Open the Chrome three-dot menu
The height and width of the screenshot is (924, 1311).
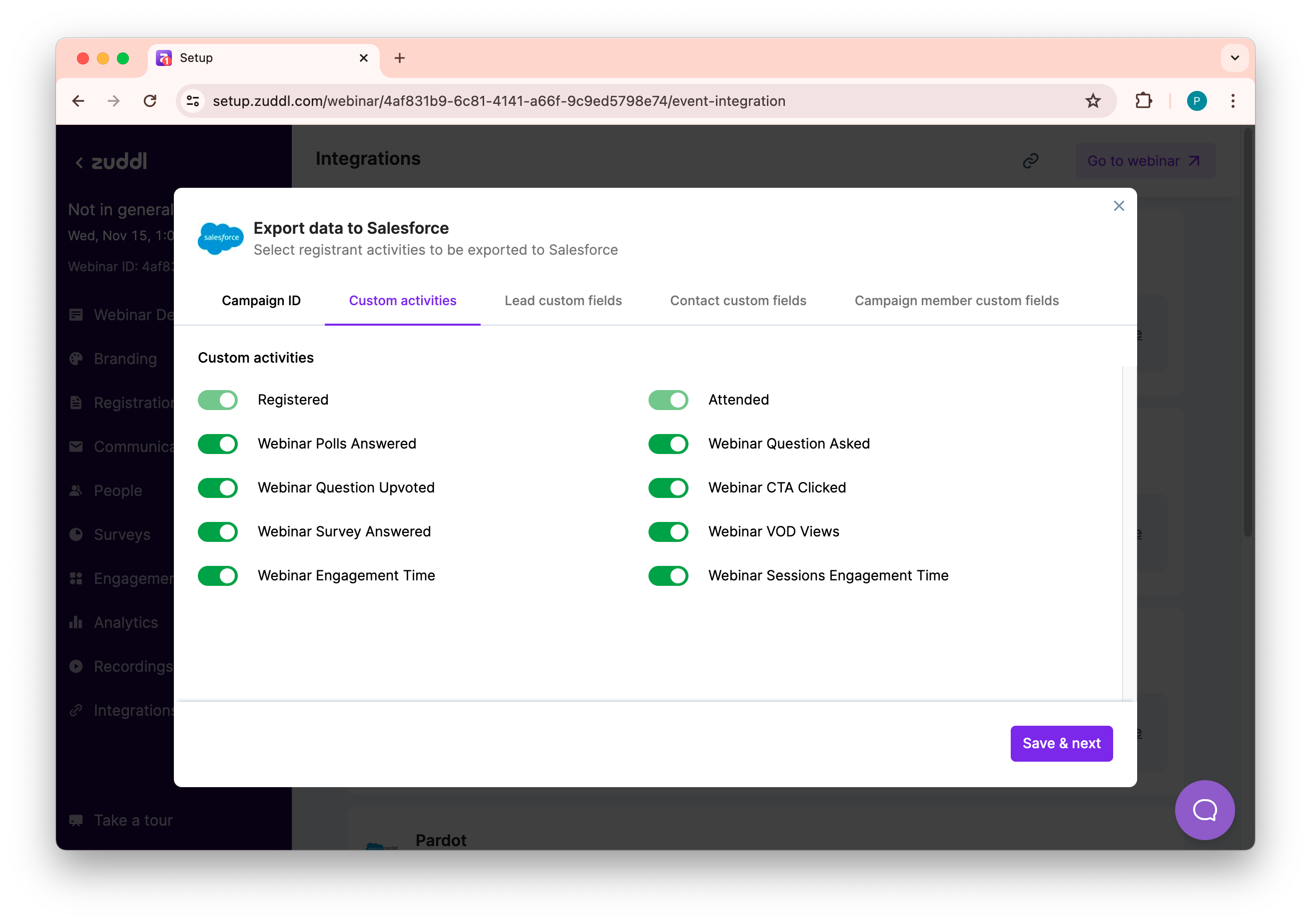[1233, 101]
